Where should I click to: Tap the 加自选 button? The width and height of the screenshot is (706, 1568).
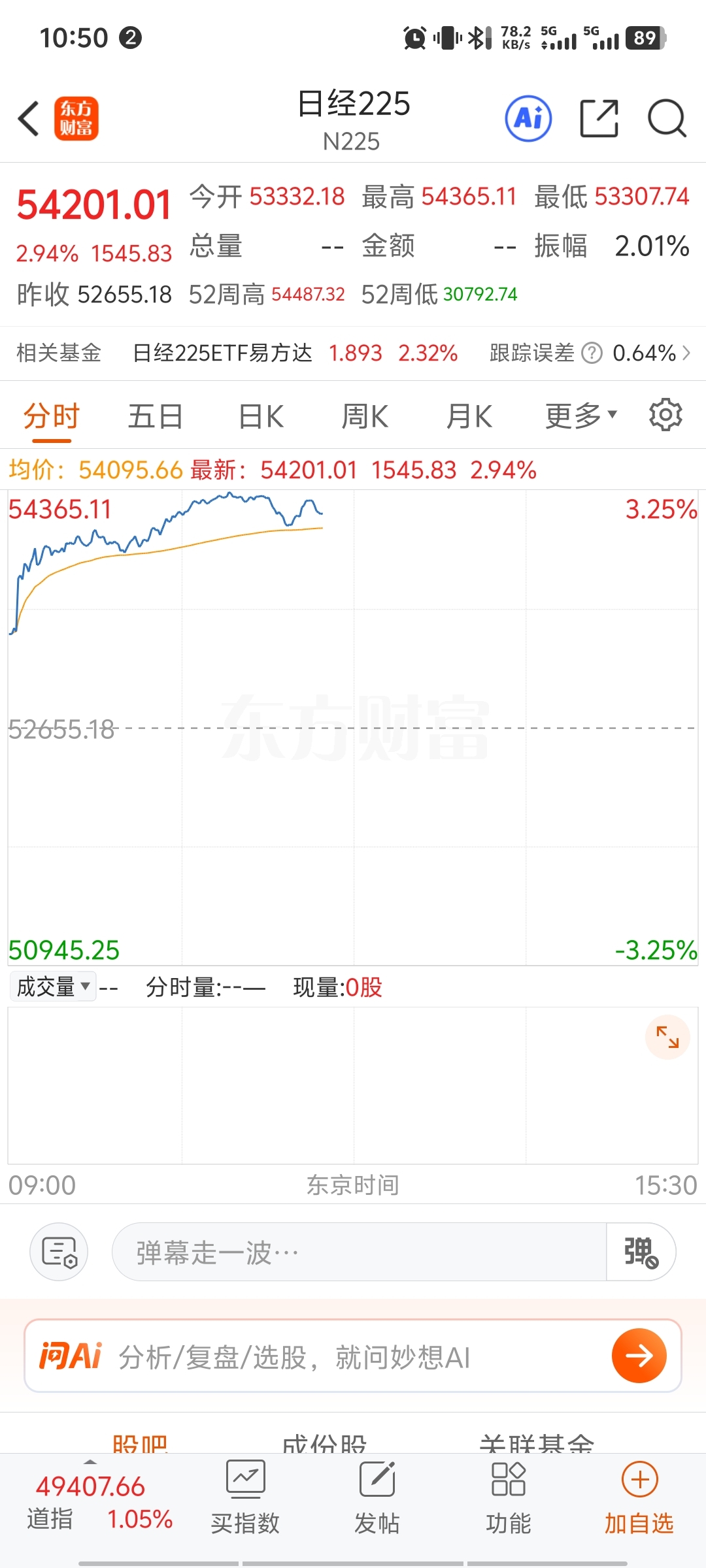(639, 1496)
